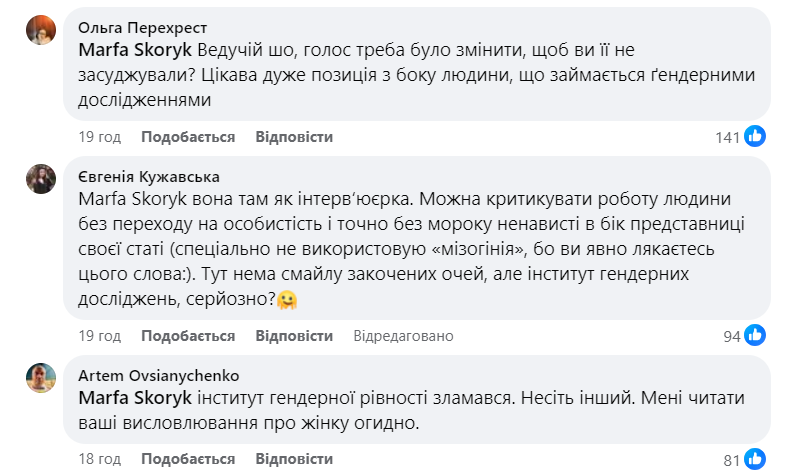Click the like reaction icon with 81 count
The image size is (802, 476).
pyautogui.click(x=755, y=460)
